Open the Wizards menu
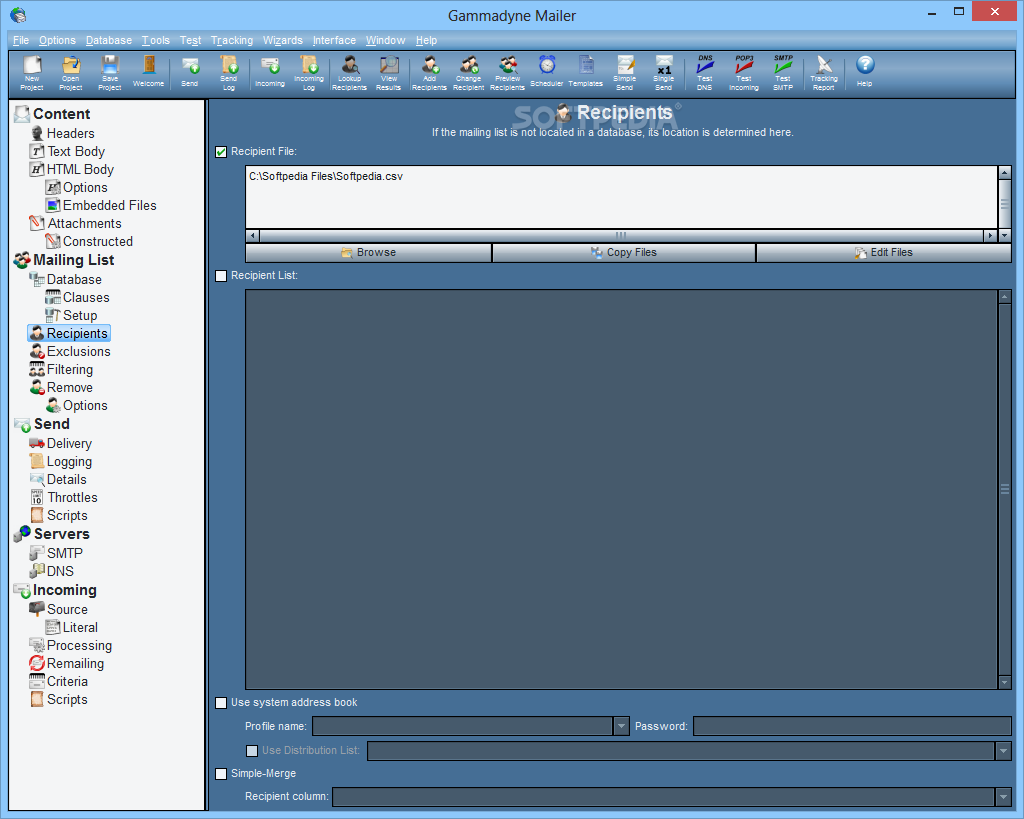The height and width of the screenshot is (819, 1024). [283, 40]
